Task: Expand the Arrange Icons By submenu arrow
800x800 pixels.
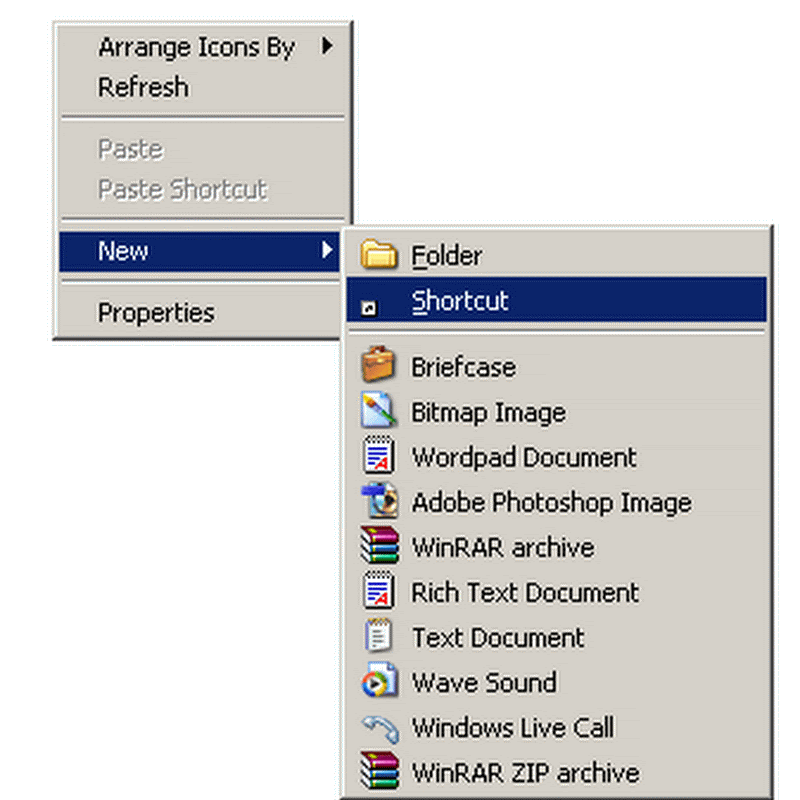Action: pos(327,45)
